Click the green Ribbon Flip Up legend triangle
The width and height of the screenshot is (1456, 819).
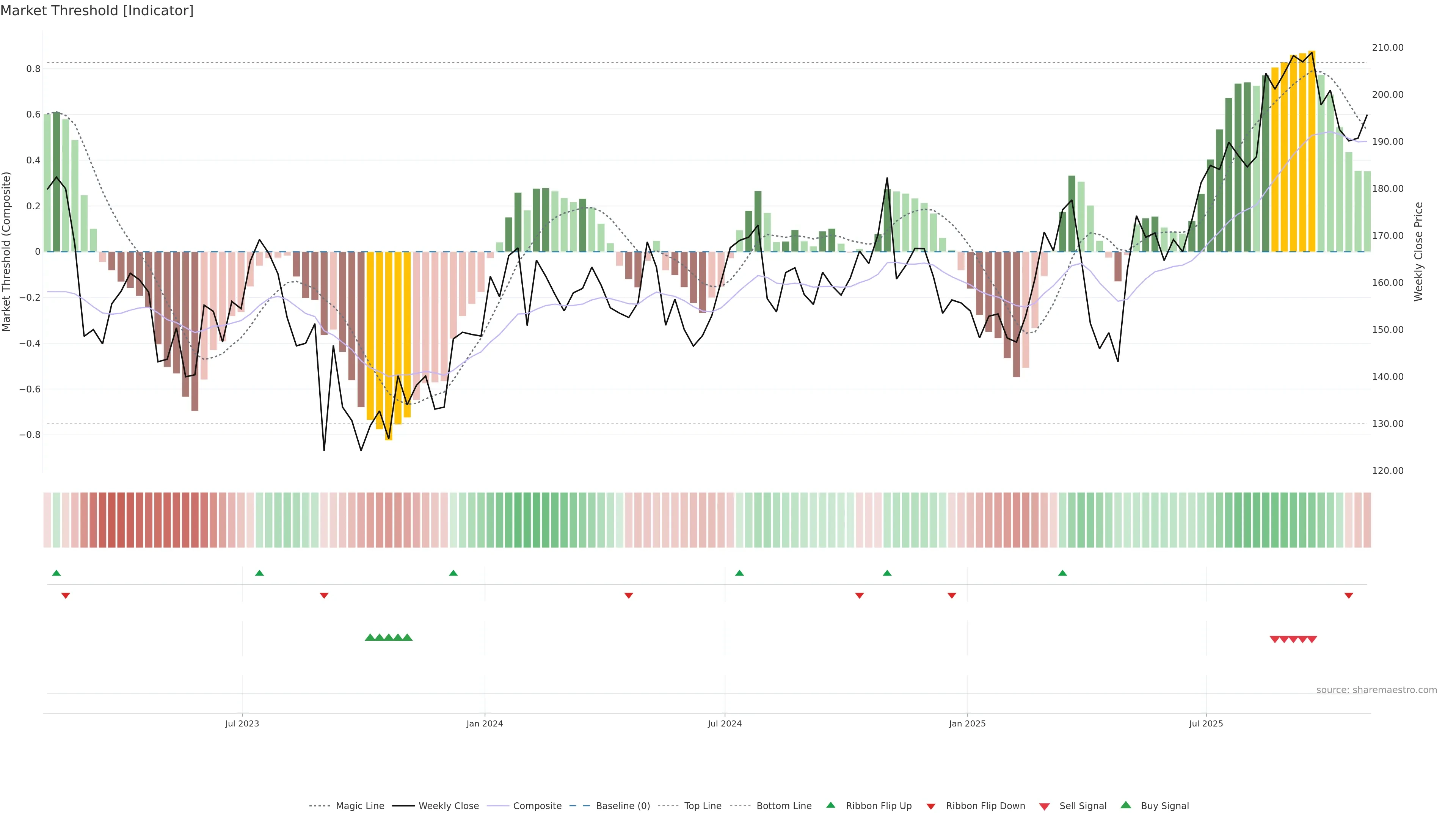(830, 805)
